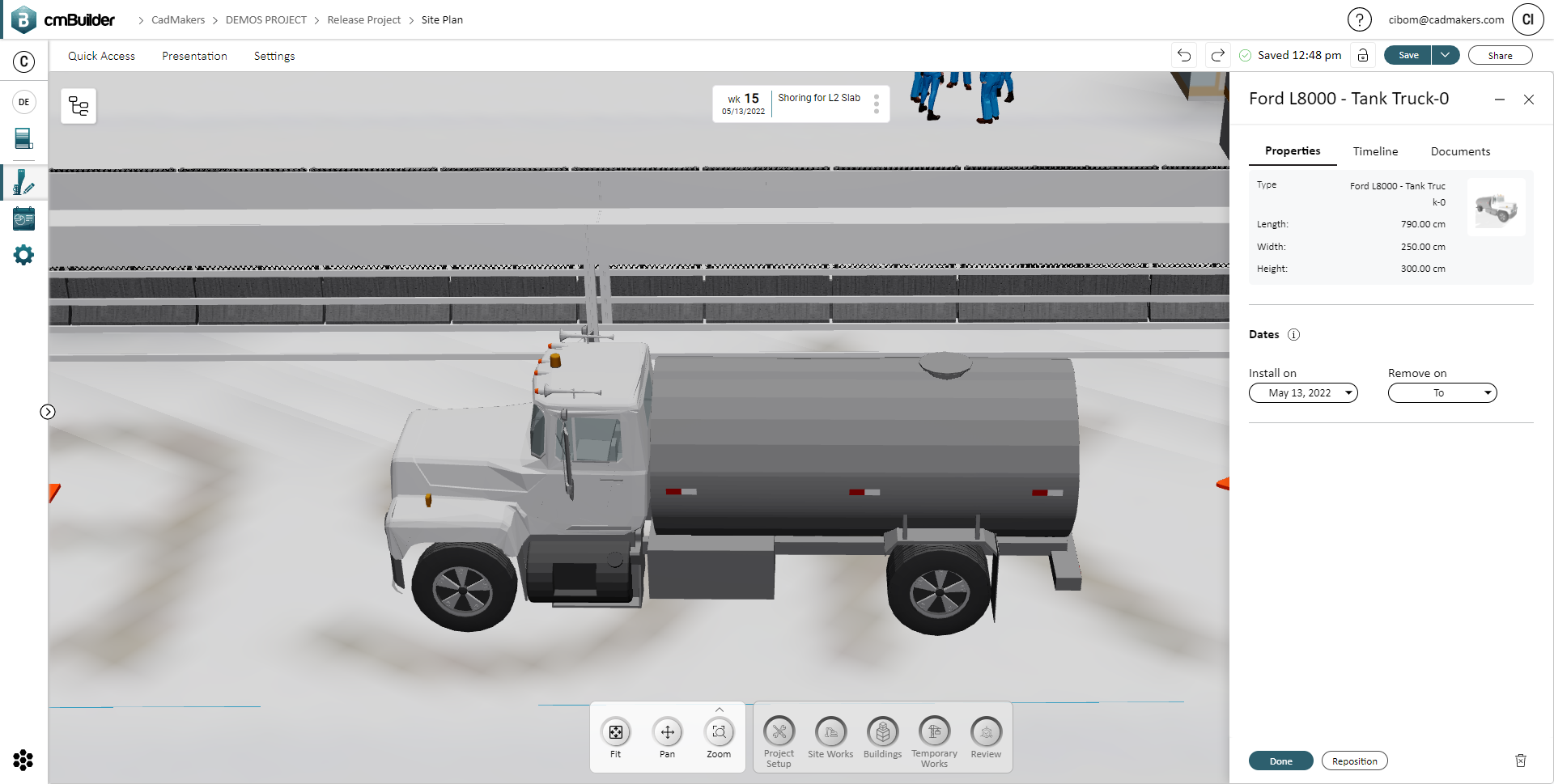Click the redo arrow icon
The width and height of the screenshot is (1554, 784).
click(x=1217, y=55)
